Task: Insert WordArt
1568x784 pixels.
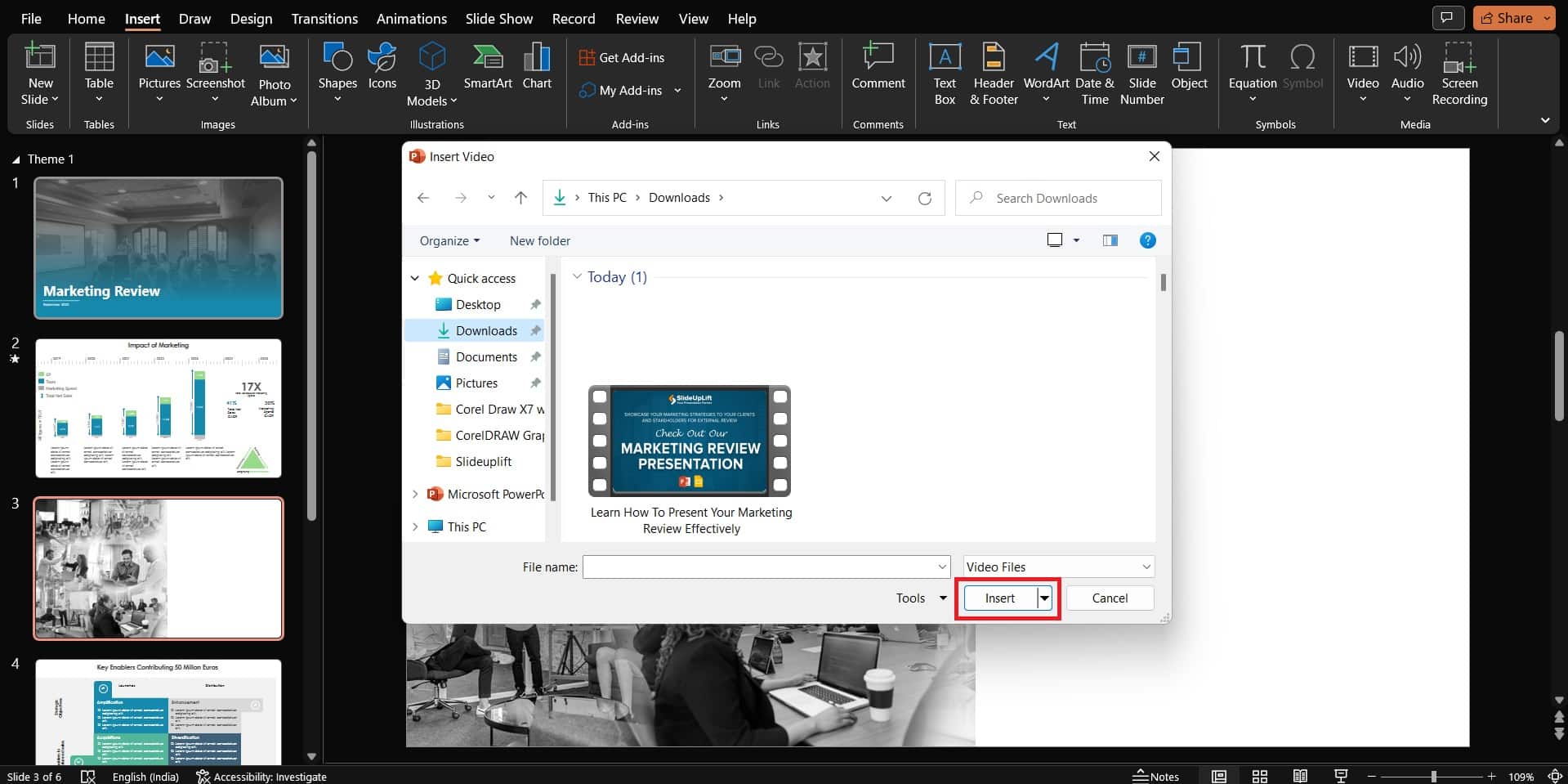Action: tap(1046, 72)
